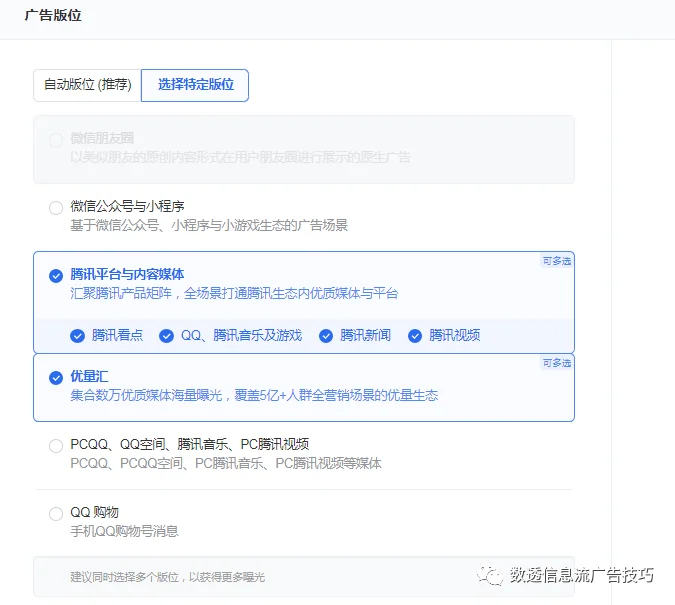
Task: Click text PCQQ、PCQQ空间、PC腾讯音乐、PC腾讯视频等媒体
Action: [226, 463]
